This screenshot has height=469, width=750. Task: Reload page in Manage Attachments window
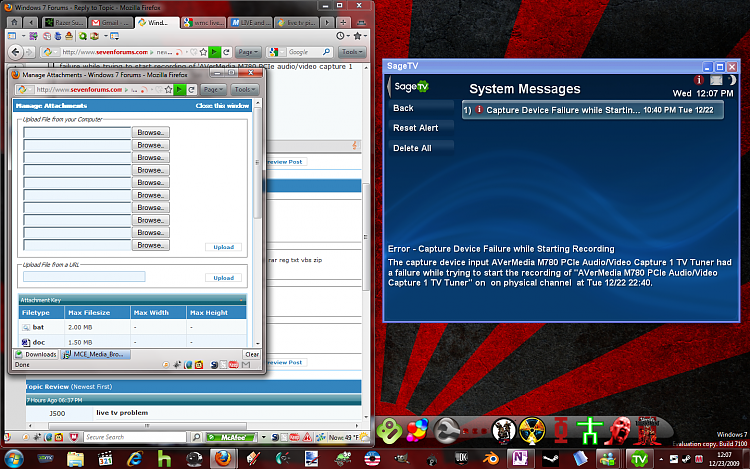pyautogui.click(x=191, y=89)
